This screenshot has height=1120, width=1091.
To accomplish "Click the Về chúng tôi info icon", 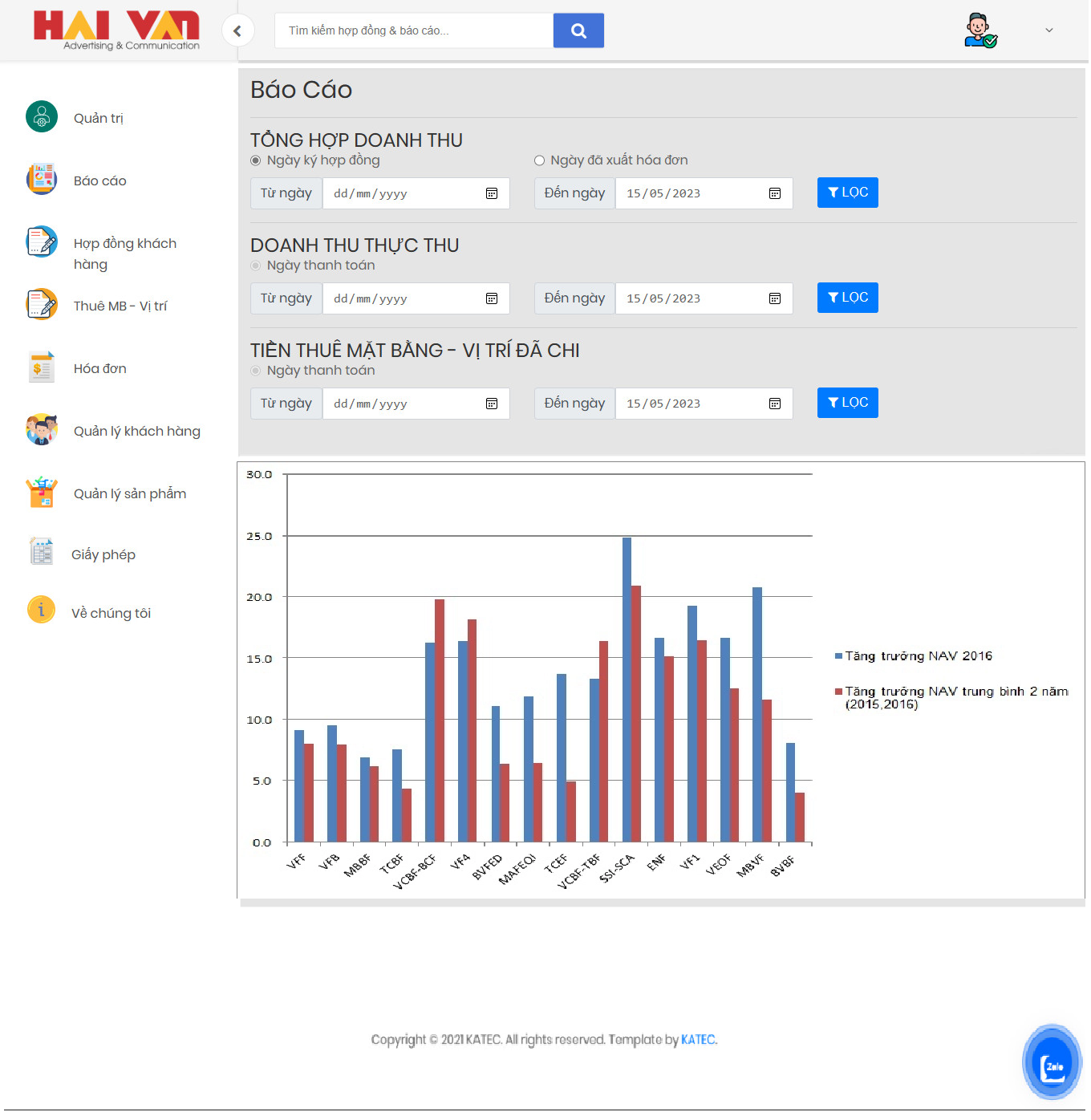I will (42, 611).
